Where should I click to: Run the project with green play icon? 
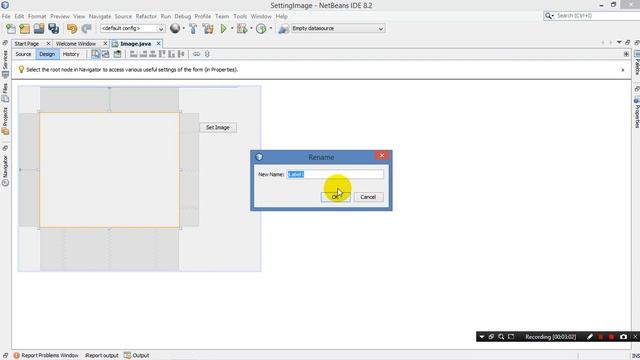point(223,29)
